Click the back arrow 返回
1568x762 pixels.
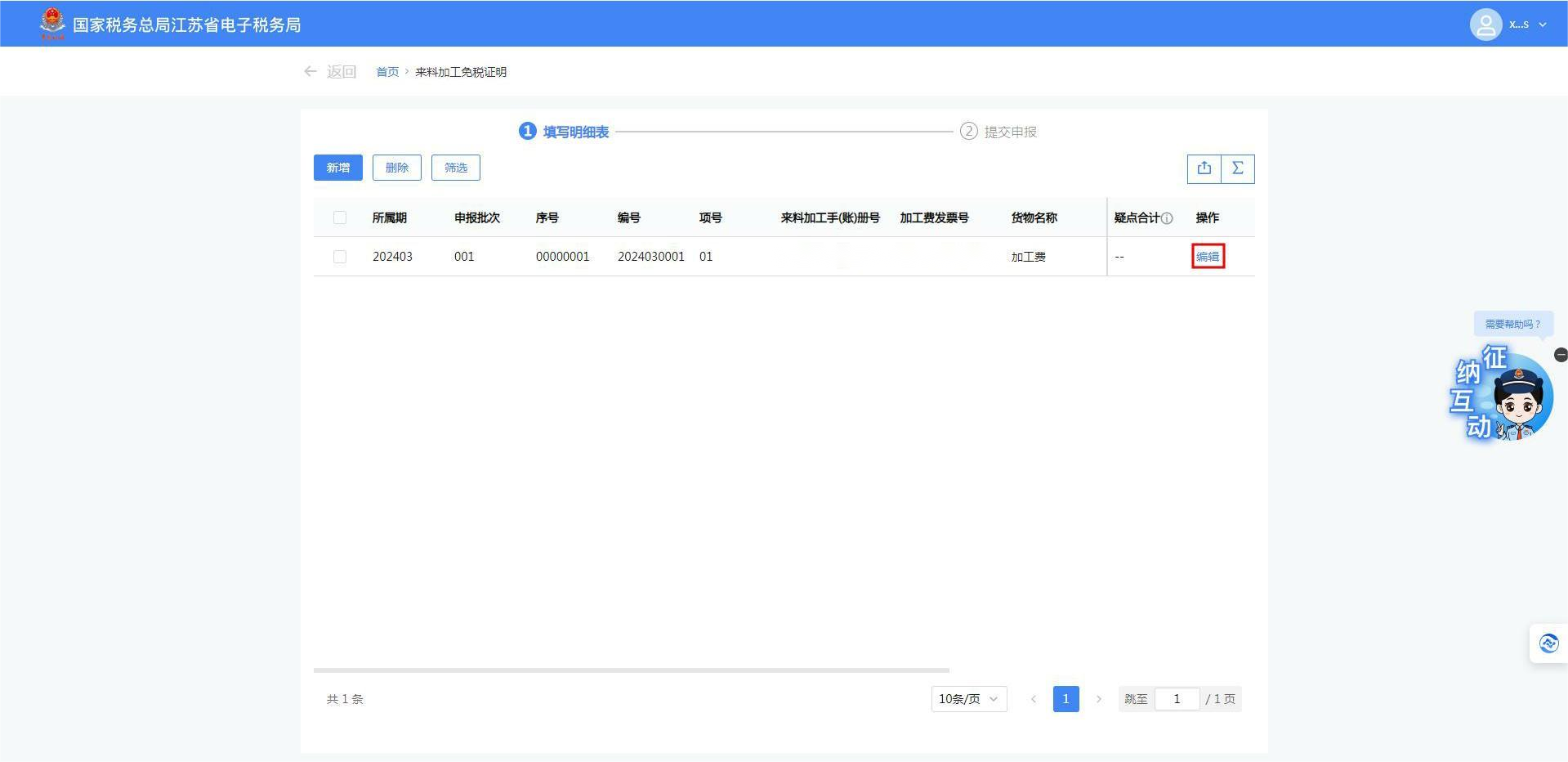pos(330,72)
